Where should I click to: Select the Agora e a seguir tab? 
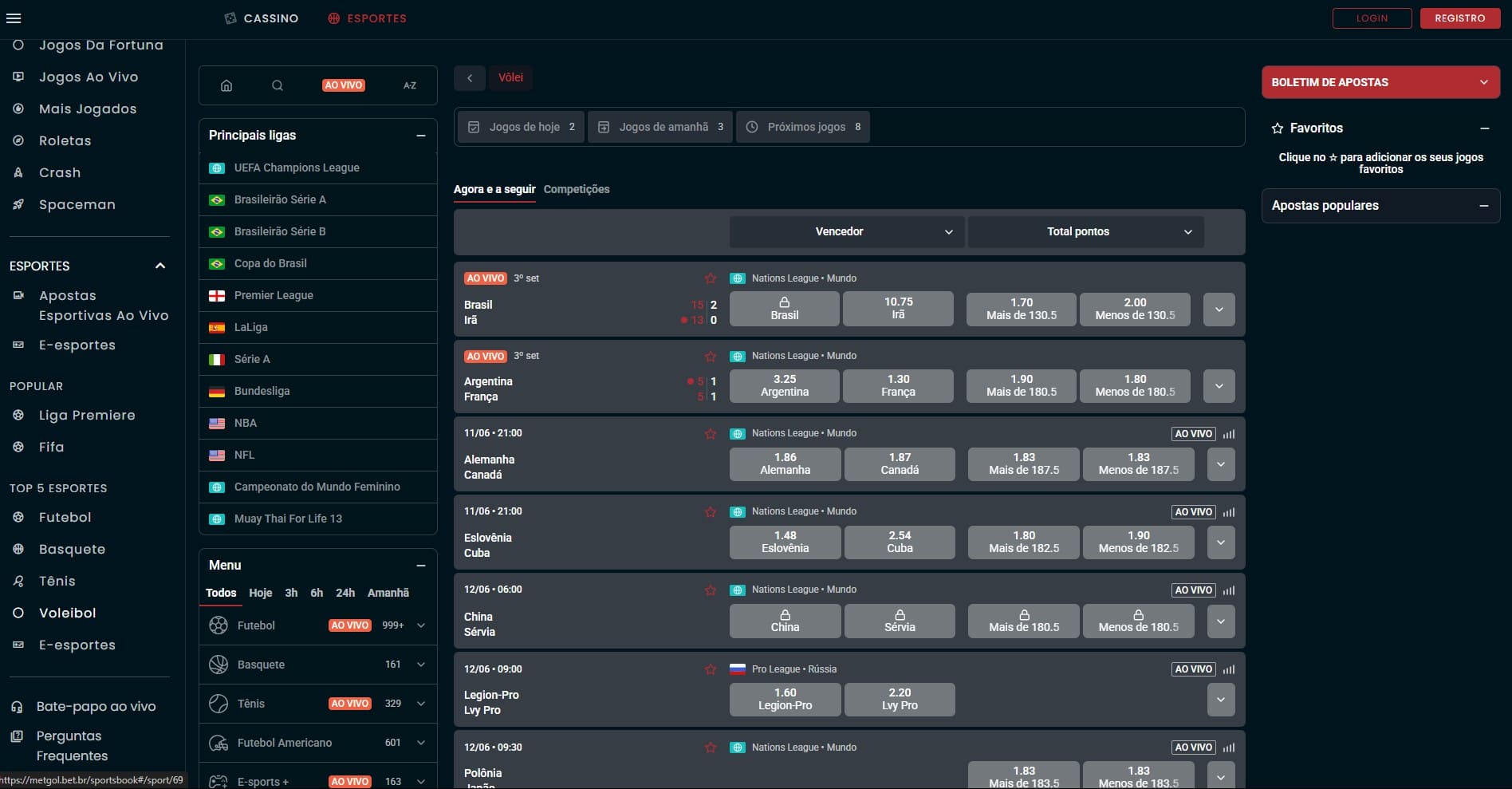pos(494,189)
